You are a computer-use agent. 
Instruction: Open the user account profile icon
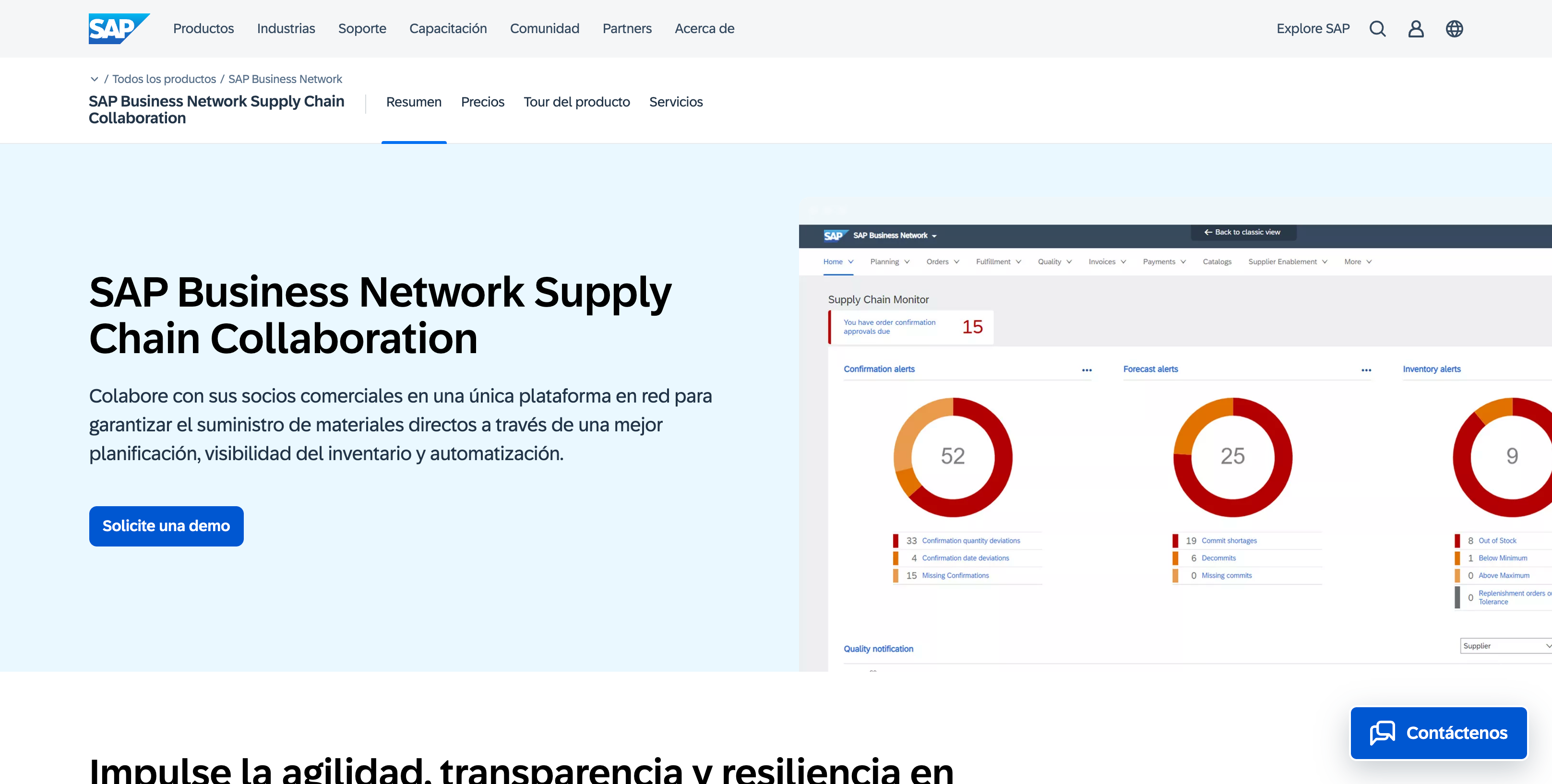(1416, 28)
